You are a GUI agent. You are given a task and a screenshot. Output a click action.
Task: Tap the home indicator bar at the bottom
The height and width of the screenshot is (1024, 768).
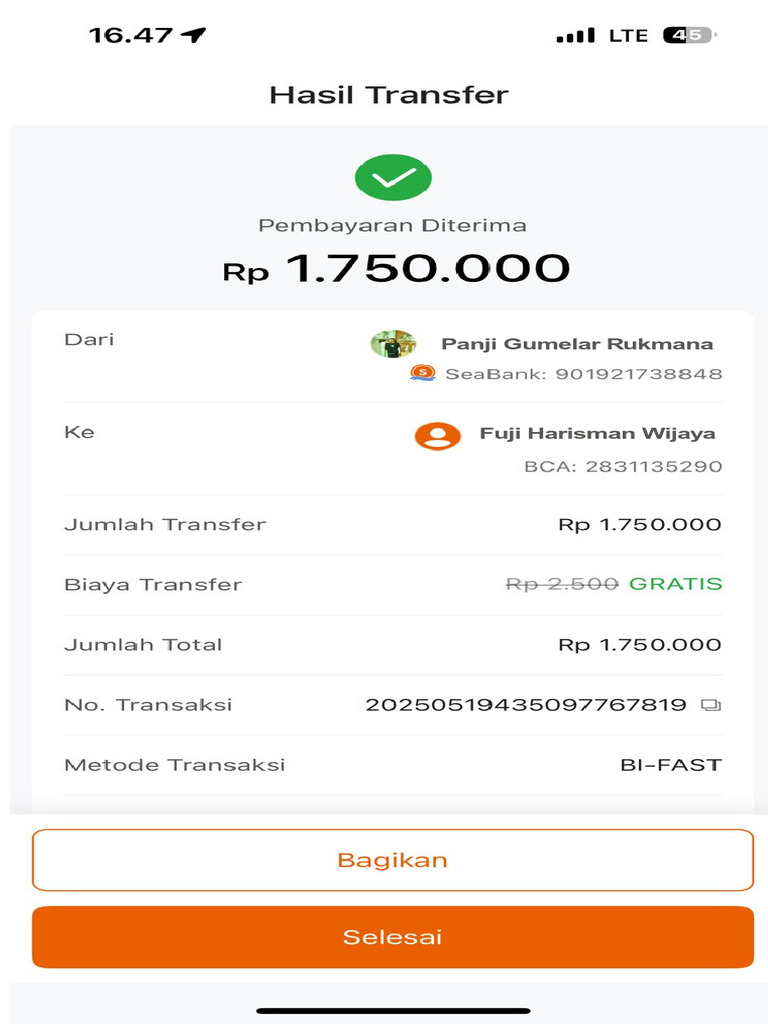[x=392, y=1011]
